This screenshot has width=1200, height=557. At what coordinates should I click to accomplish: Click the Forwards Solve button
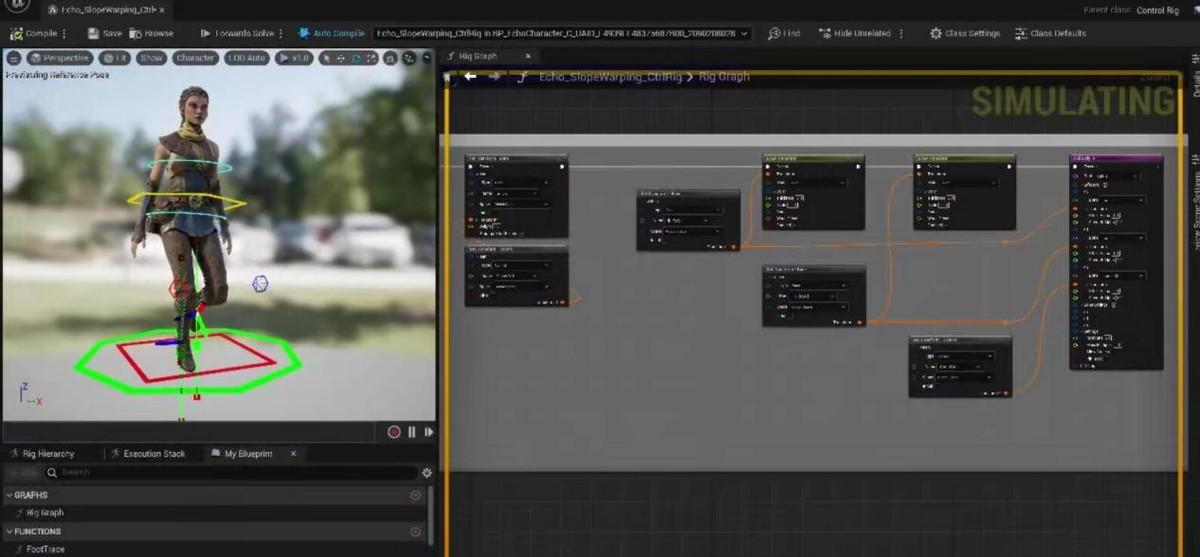point(238,33)
